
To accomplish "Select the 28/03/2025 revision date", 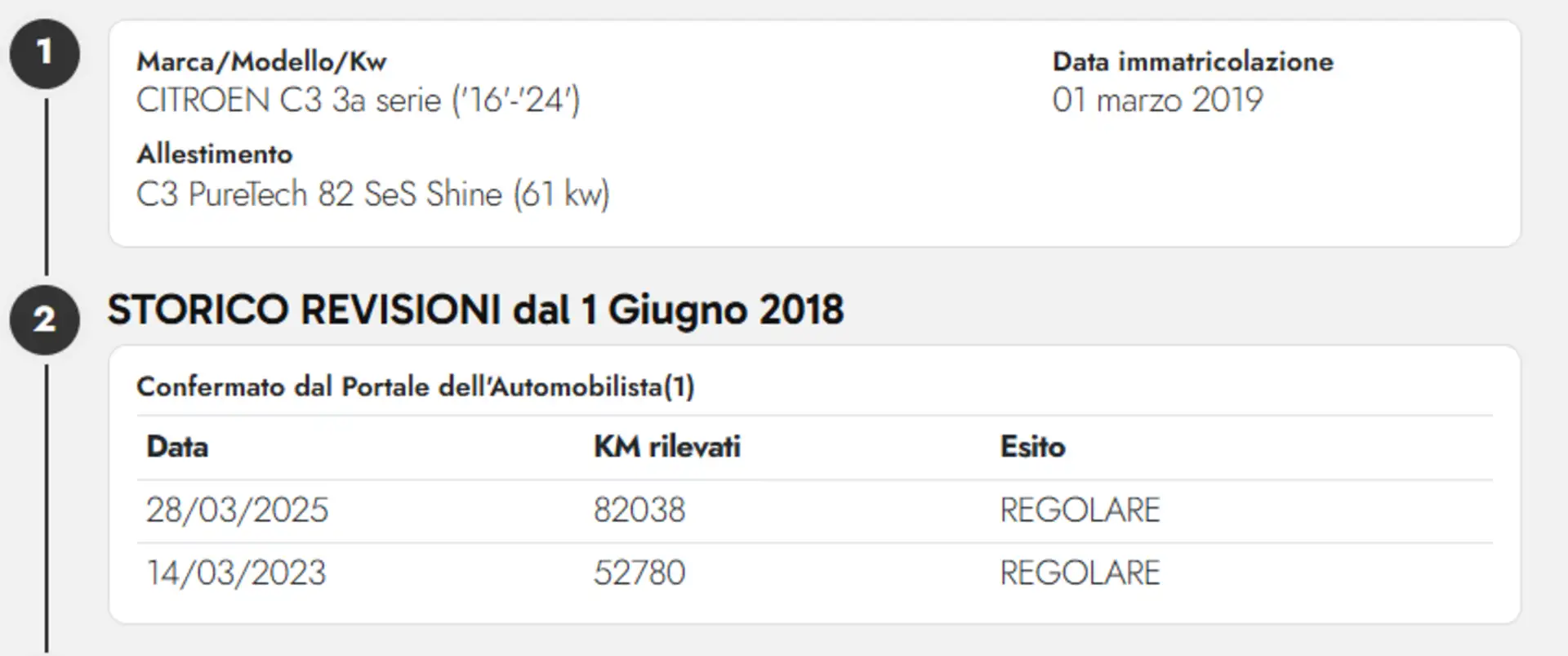I will click(x=237, y=510).
